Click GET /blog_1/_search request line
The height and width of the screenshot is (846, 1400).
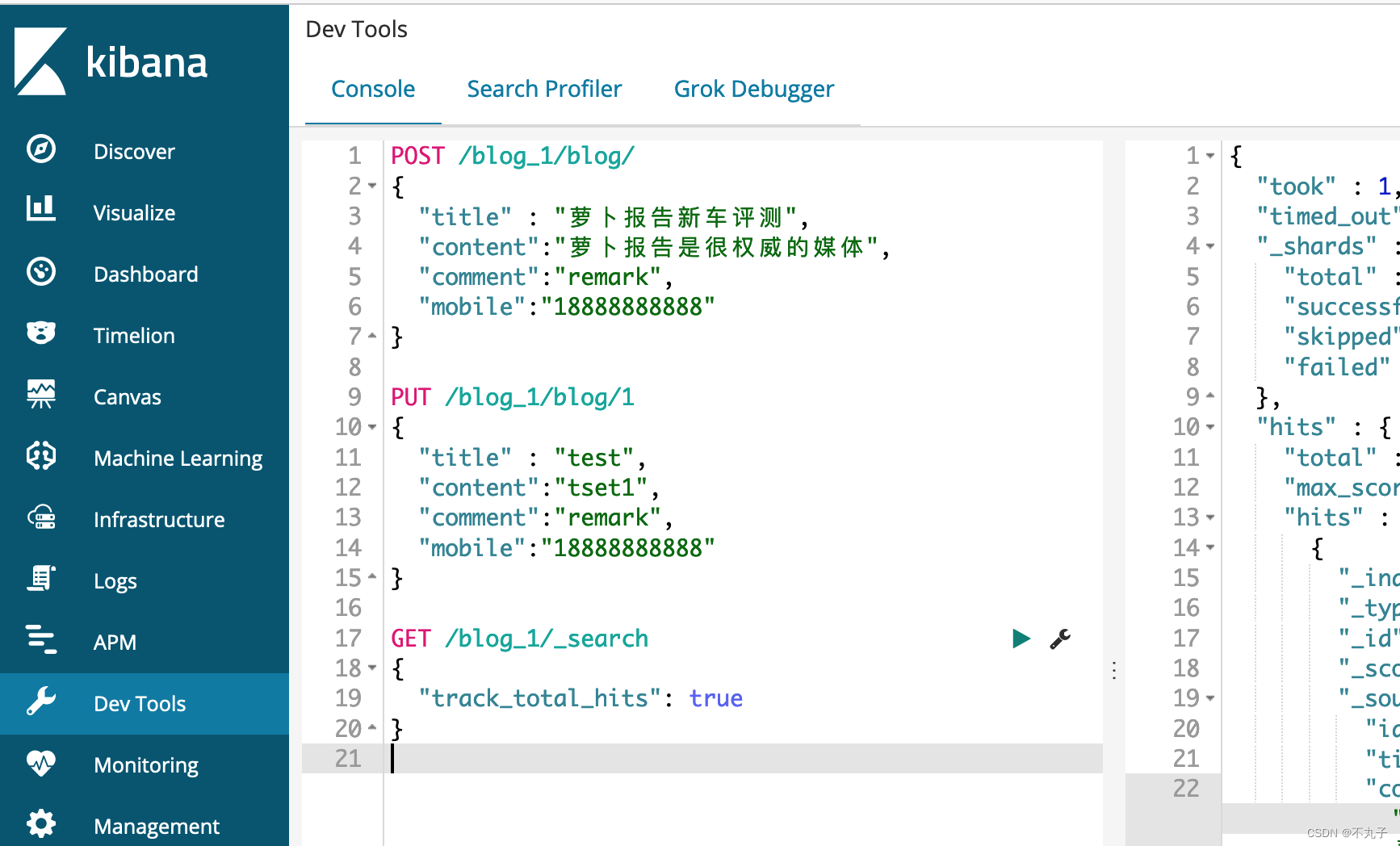point(519,639)
